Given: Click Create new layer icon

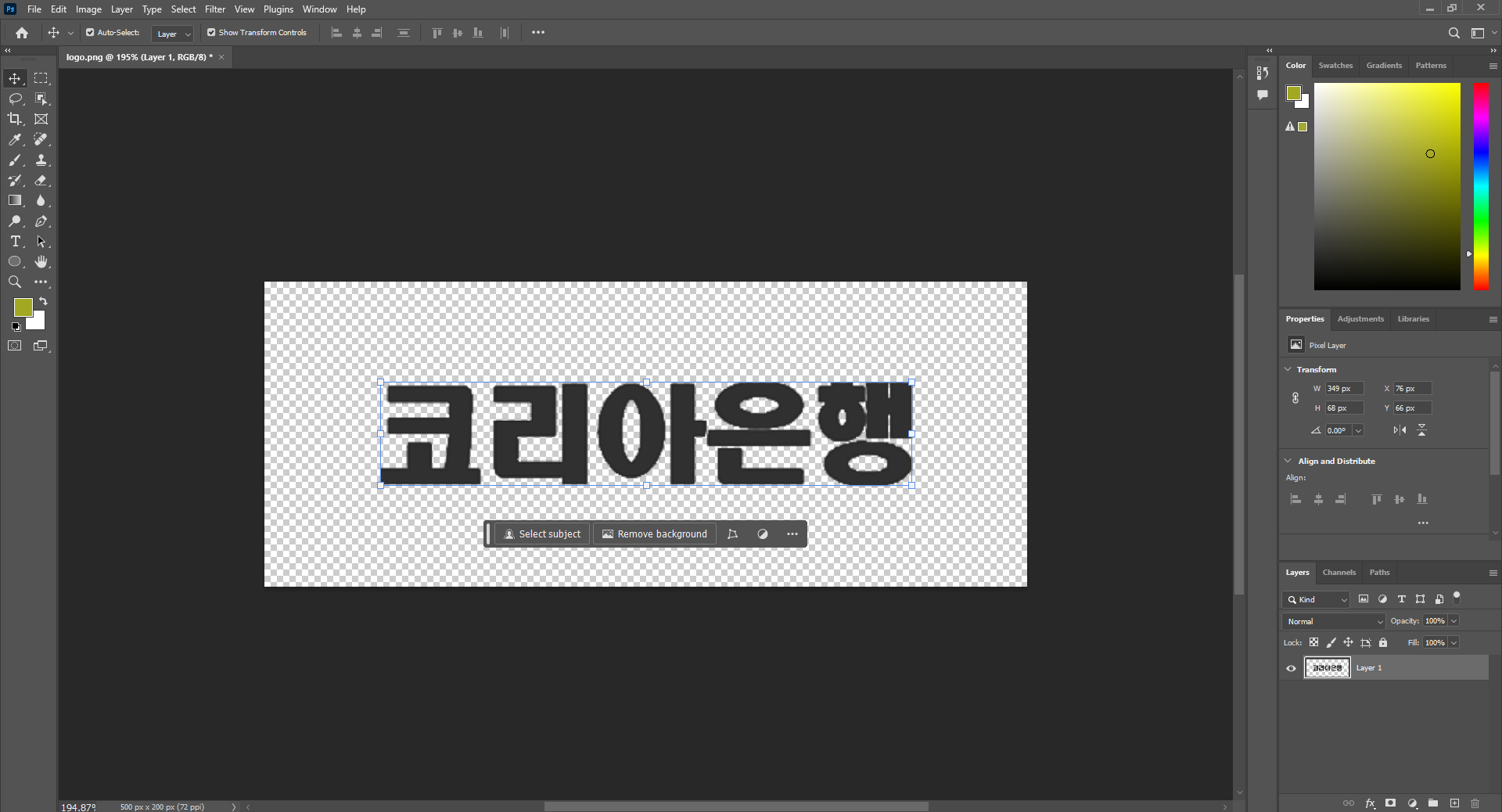Looking at the screenshot, I should tap(1454, 803).
